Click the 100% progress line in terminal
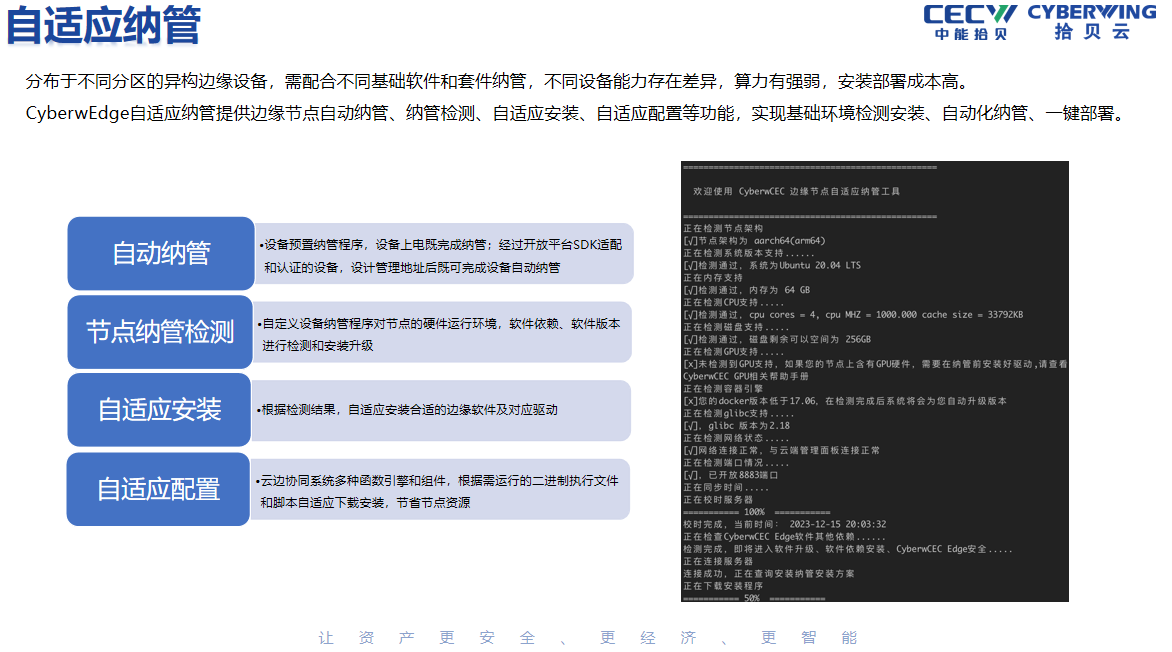Screen dimensions: 1172x652 (756, 512)
